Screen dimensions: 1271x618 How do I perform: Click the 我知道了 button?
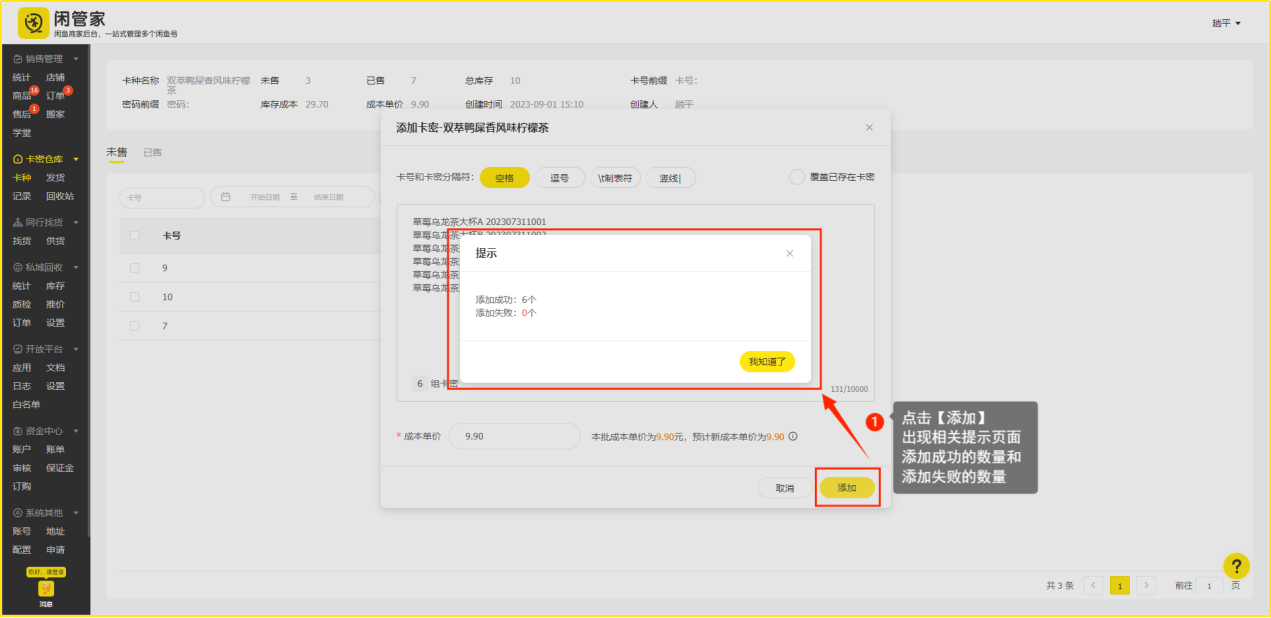767,362
